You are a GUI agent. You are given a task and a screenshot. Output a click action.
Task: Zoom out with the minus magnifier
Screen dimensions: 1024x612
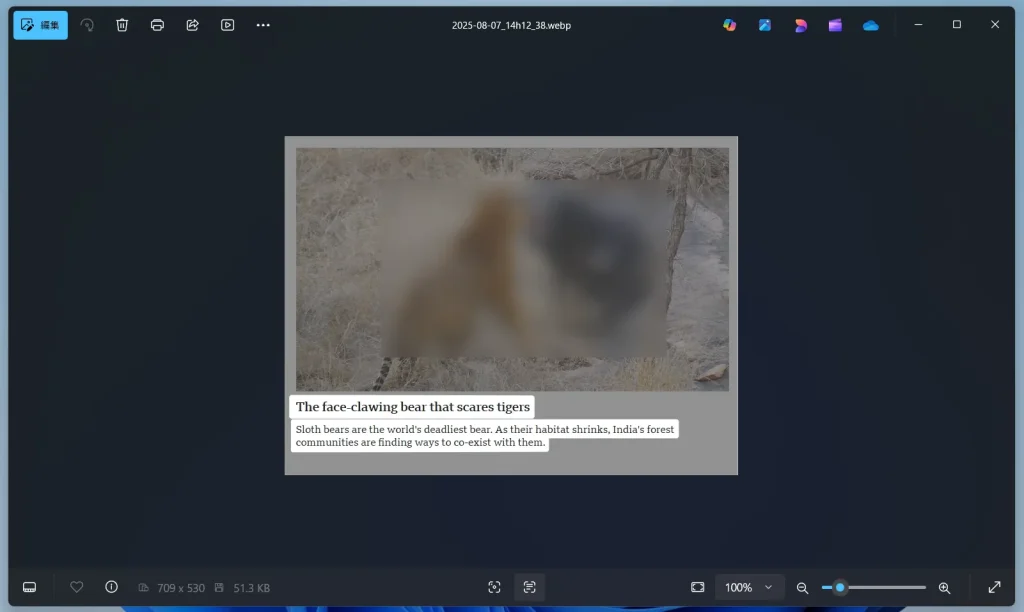click(x=802, y=588)
